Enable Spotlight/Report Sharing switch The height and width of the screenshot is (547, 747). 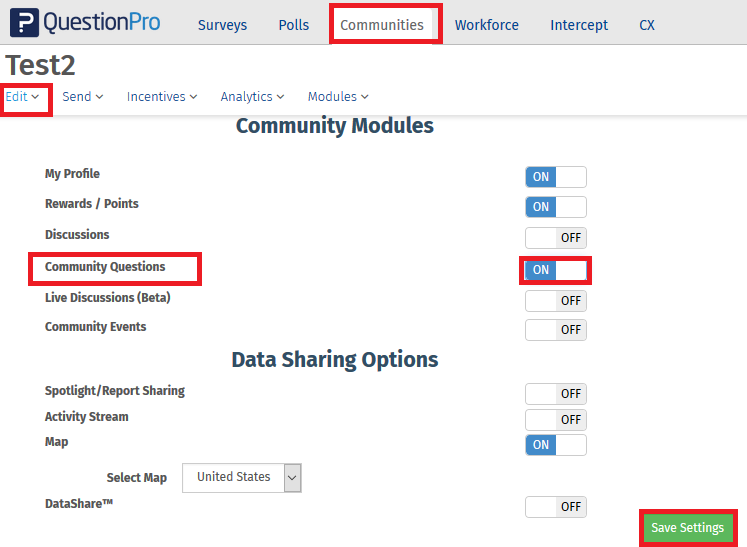(x=555, y=394)
